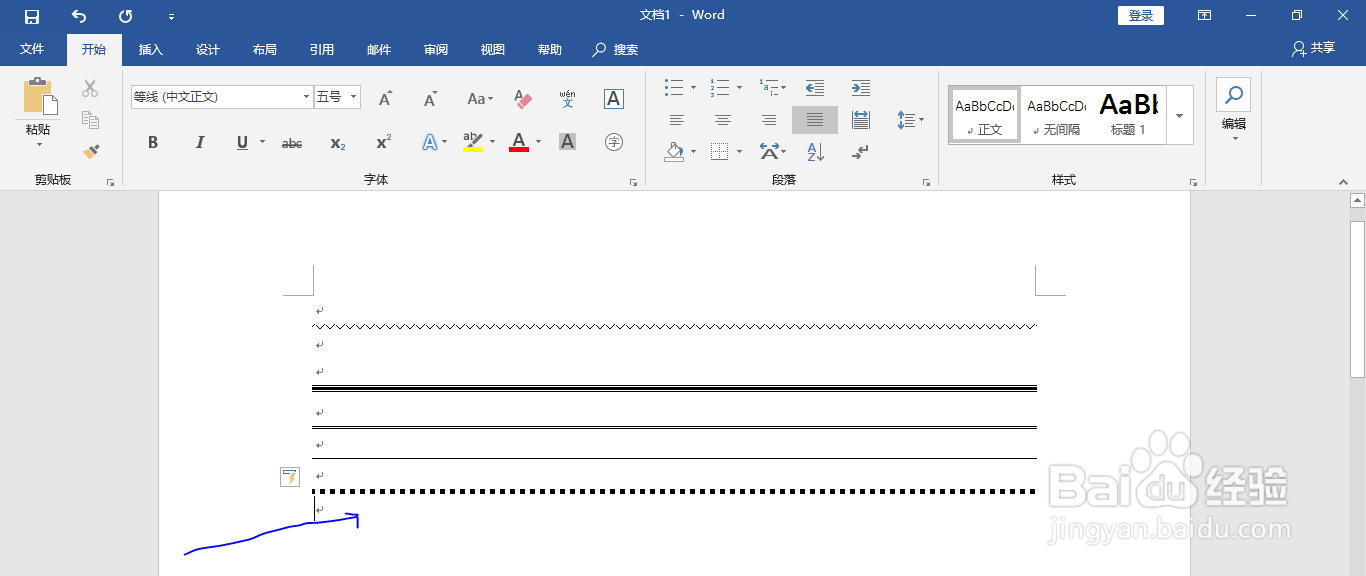The height and width of the screenshot is (576, 1366).
Task: Apply center alignment in the paragraph group
Action: [x=722, y=120]
